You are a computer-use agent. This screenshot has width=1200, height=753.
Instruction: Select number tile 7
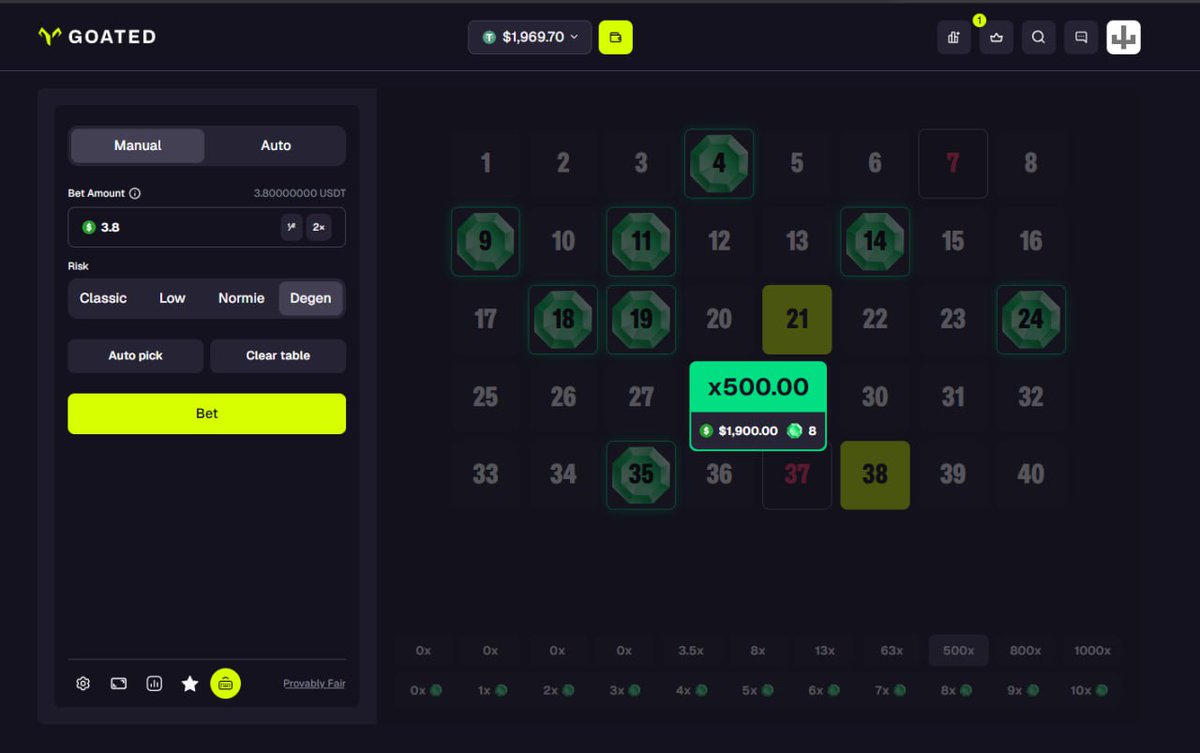953,163
